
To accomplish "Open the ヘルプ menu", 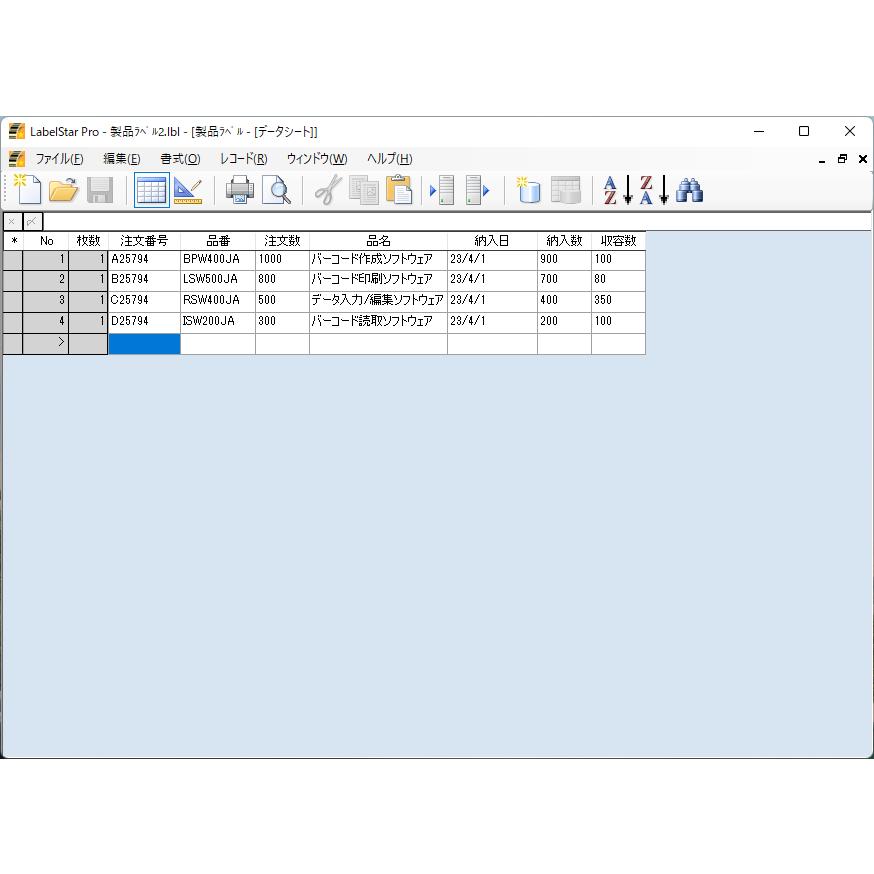I will [x=389, y=159].
